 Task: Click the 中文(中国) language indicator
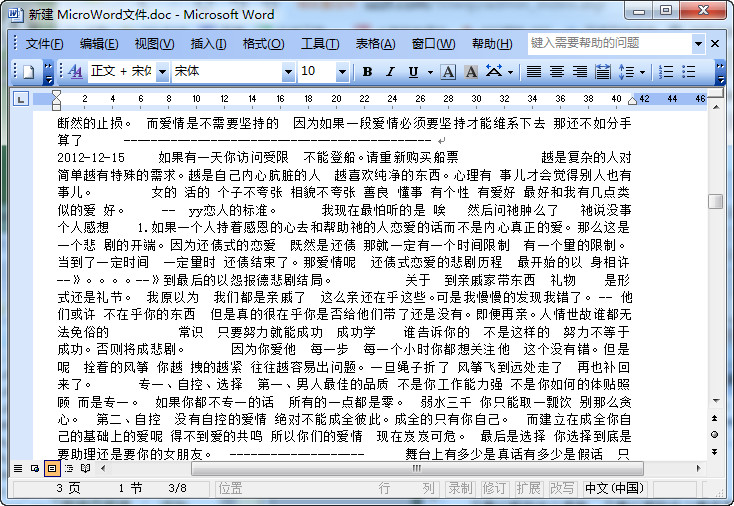(x=614, y=489)
